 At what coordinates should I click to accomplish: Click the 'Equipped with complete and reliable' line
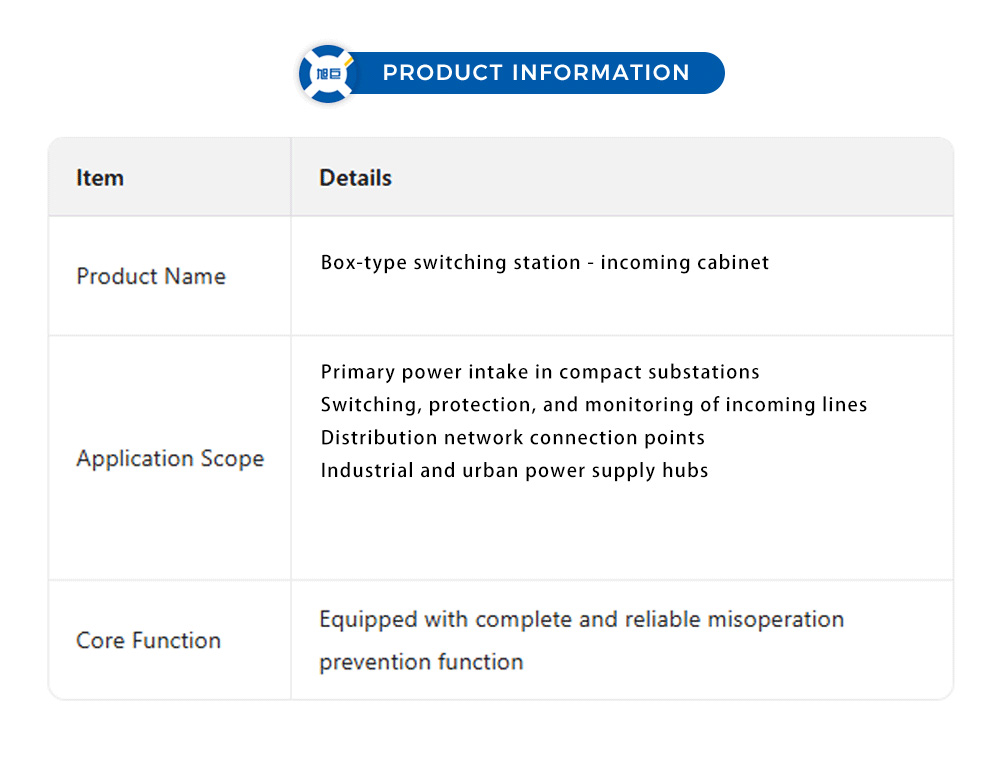point(581,620)
